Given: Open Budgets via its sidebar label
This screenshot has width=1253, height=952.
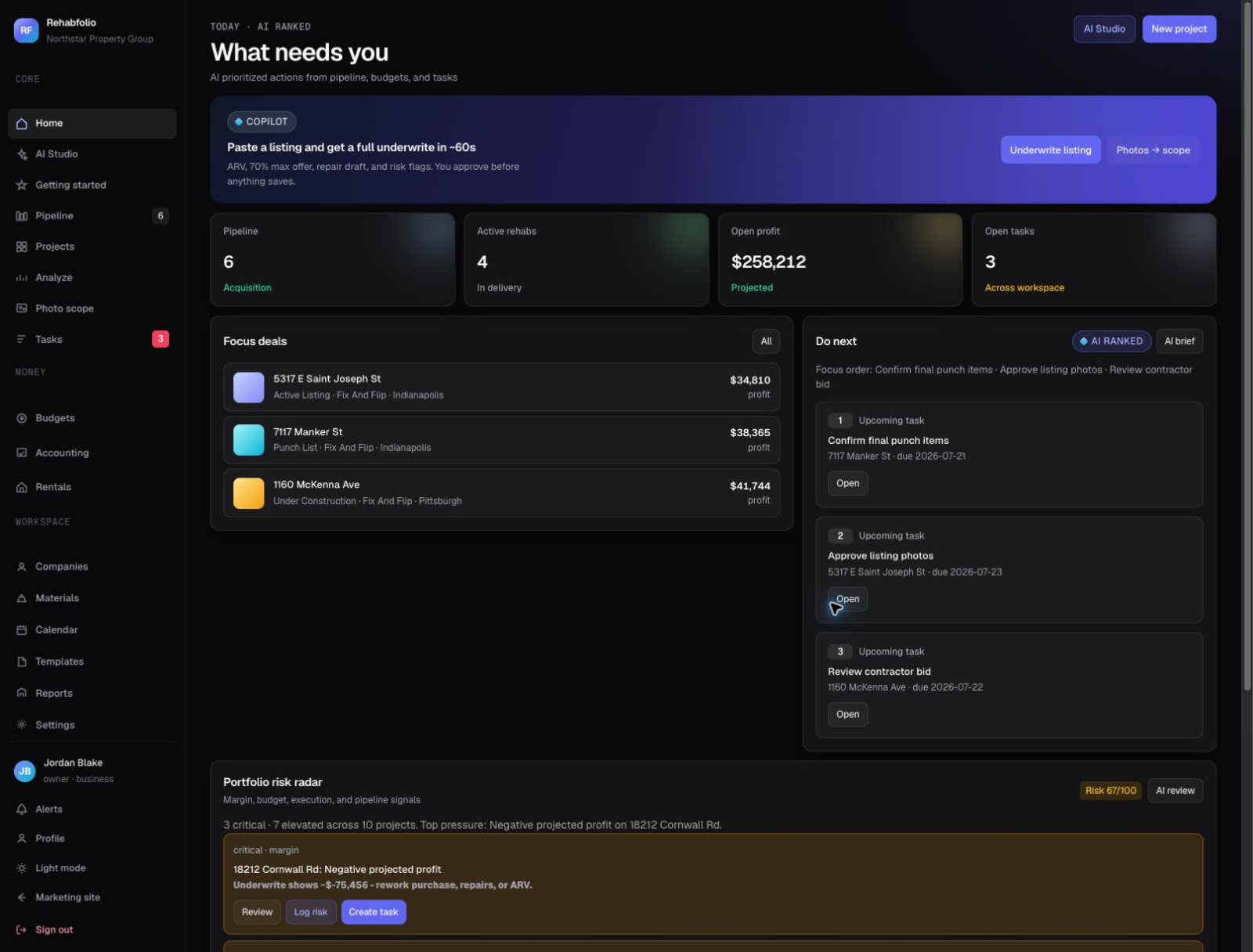Looking at the screenshot, I should click(x=55, y=418).
